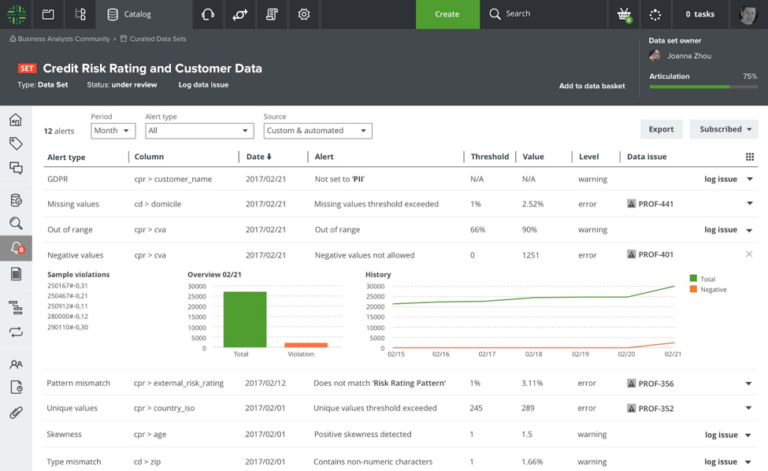Click the green Create button

coord(447,14)
